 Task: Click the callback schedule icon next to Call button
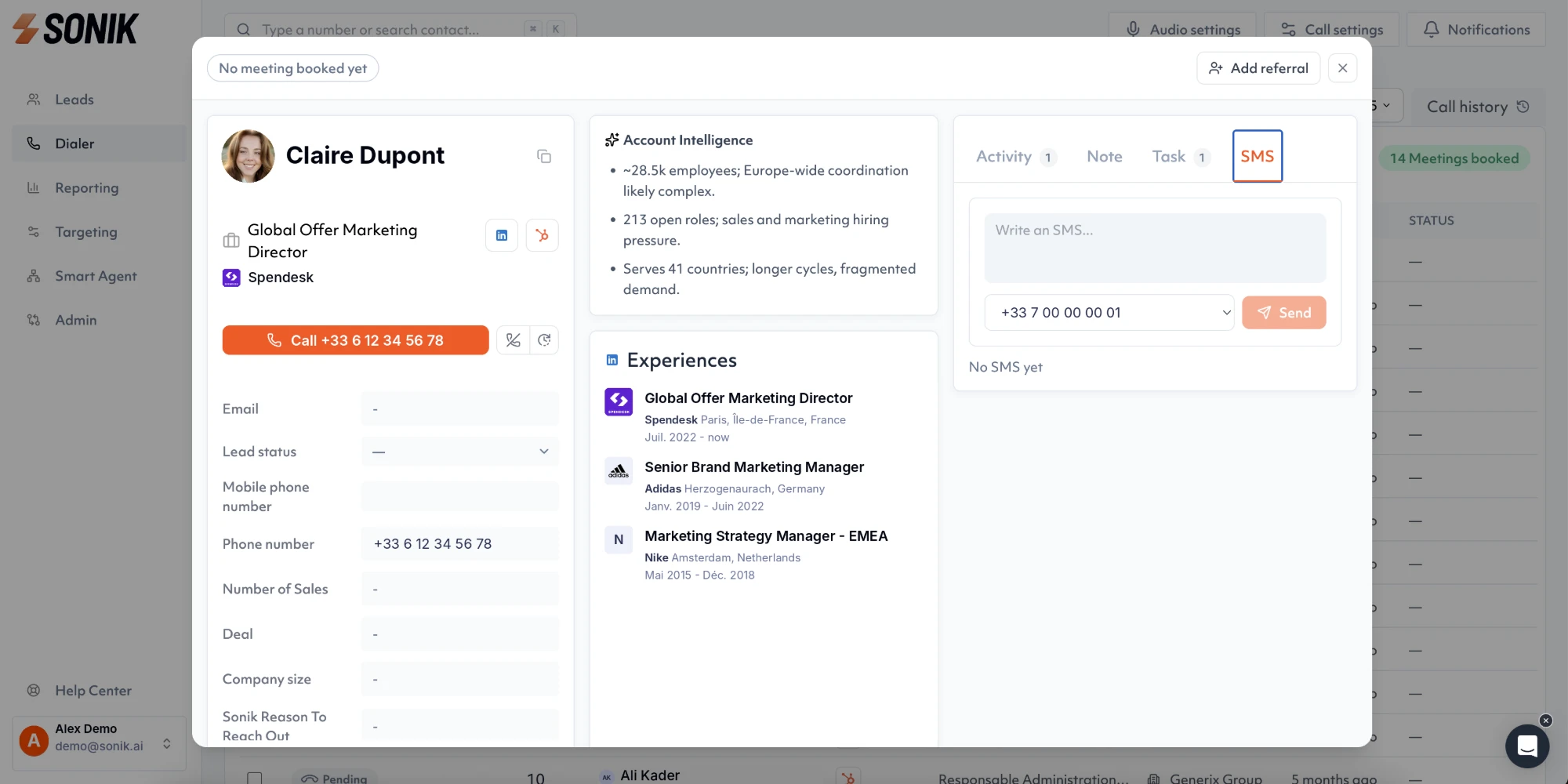(544, 340)
